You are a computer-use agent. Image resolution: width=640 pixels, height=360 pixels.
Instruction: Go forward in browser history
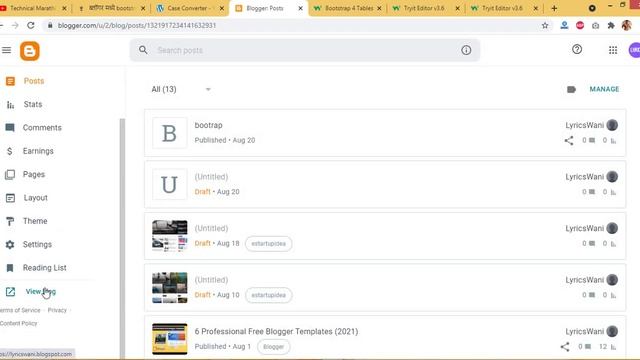coord(15,25)
